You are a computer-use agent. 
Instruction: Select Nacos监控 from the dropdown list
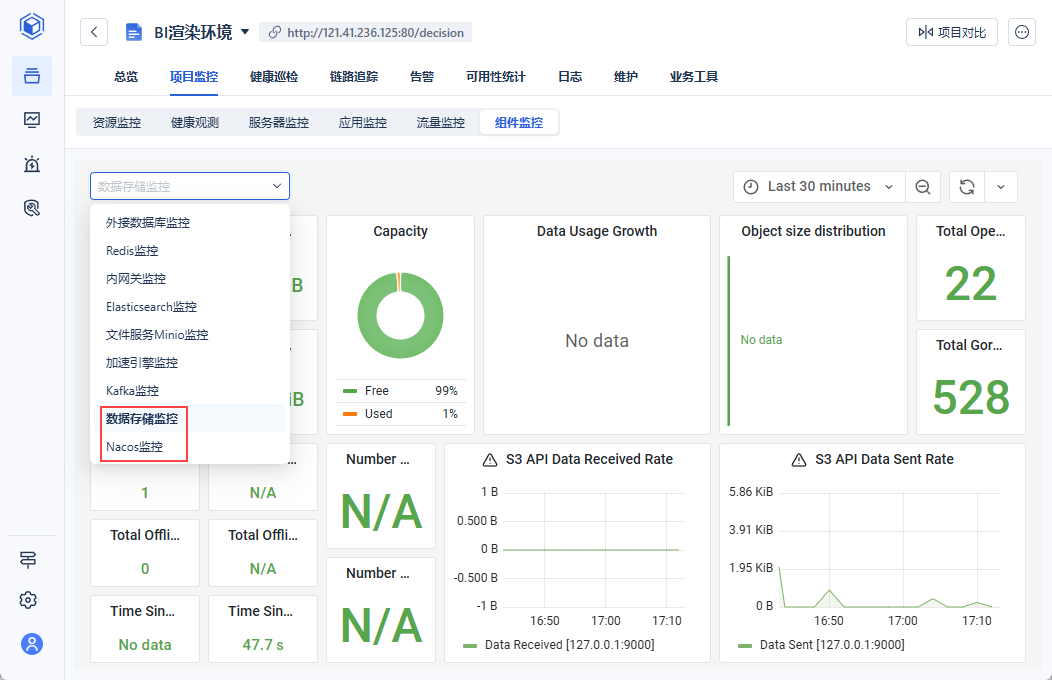click(134, 447)
